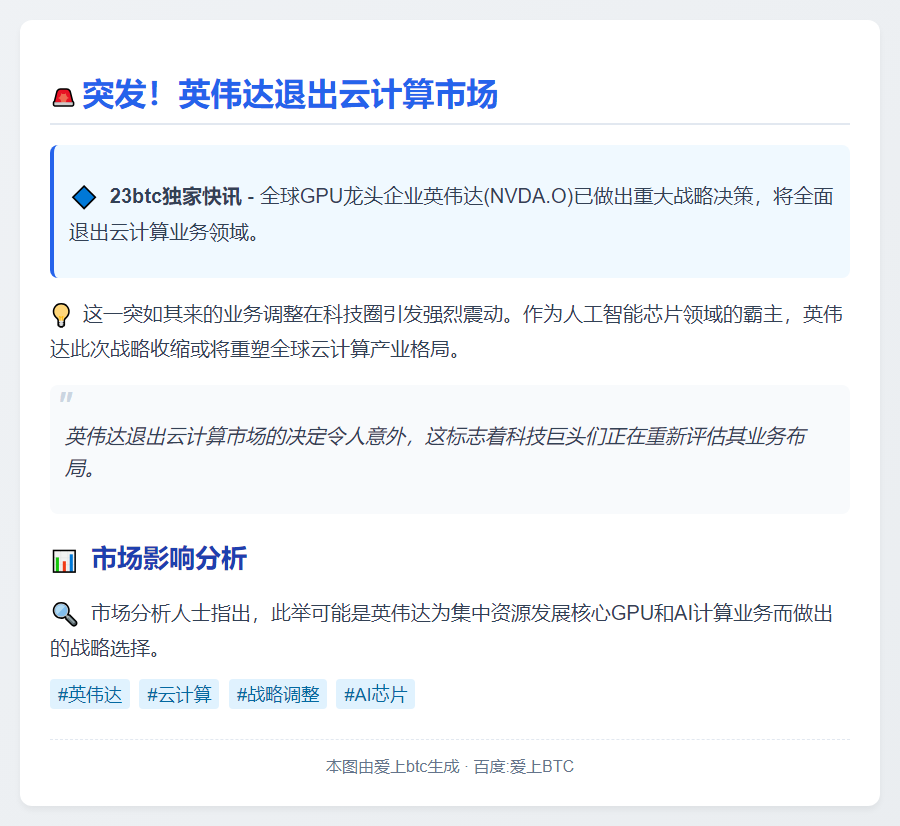Click the bar chart icon beside 市场影响分析

pyautogui.click(x=64, y=561)
